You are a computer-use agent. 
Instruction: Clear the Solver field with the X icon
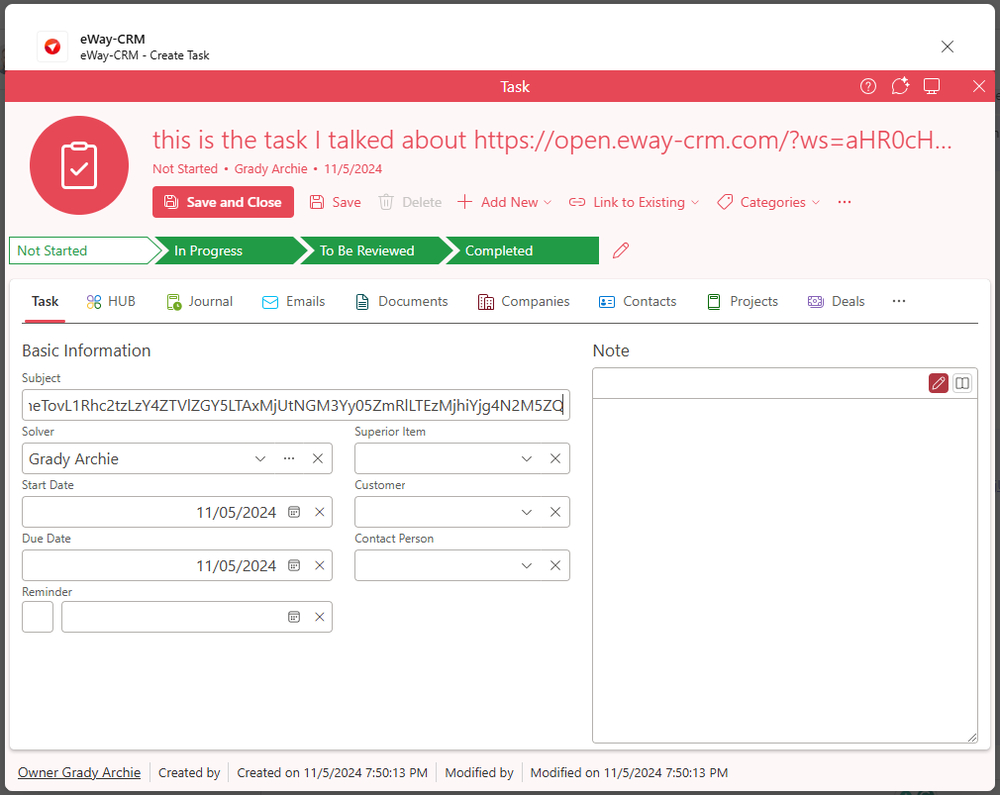pyautogui.click(x=318, y=458)
